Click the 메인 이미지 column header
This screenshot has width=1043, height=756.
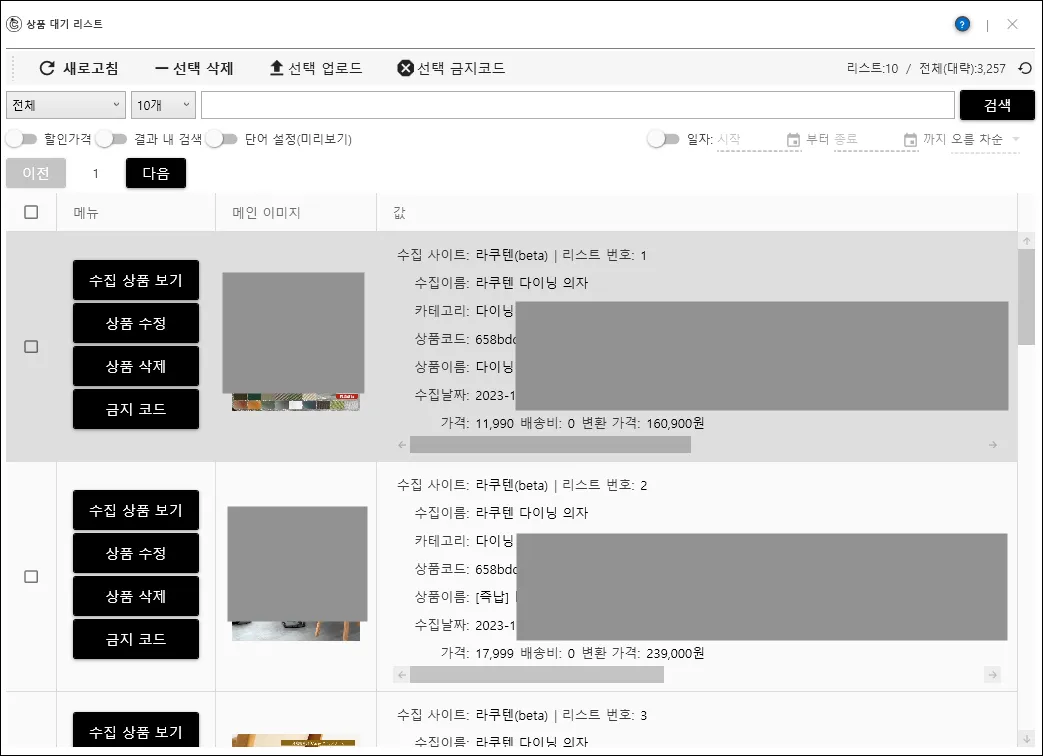(x=266, y=213)
